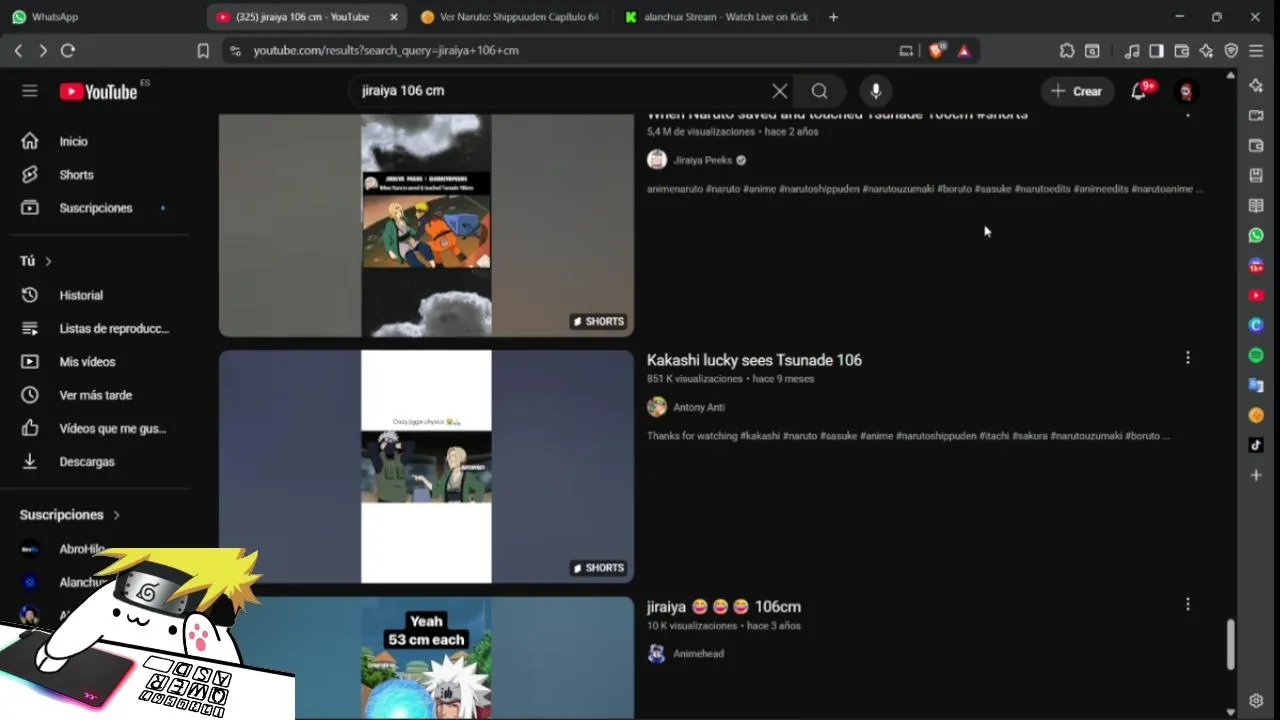Open the browser extensions puzzle icon
The height and width of the screenshot is (720, 1280).
coord(1067,50)
